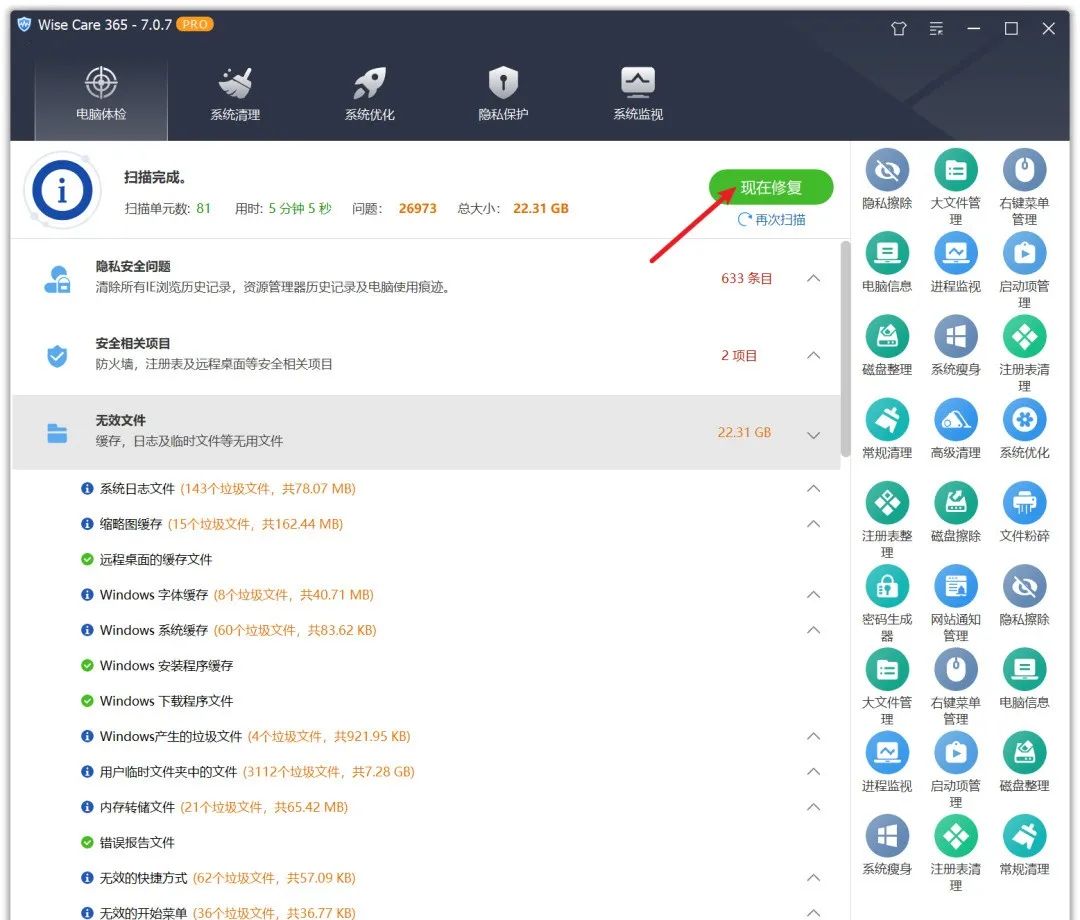The image size is (1080, 920).
Task: Expand the Windows产生的垃圾文件 row chevron
Action: 813,736
